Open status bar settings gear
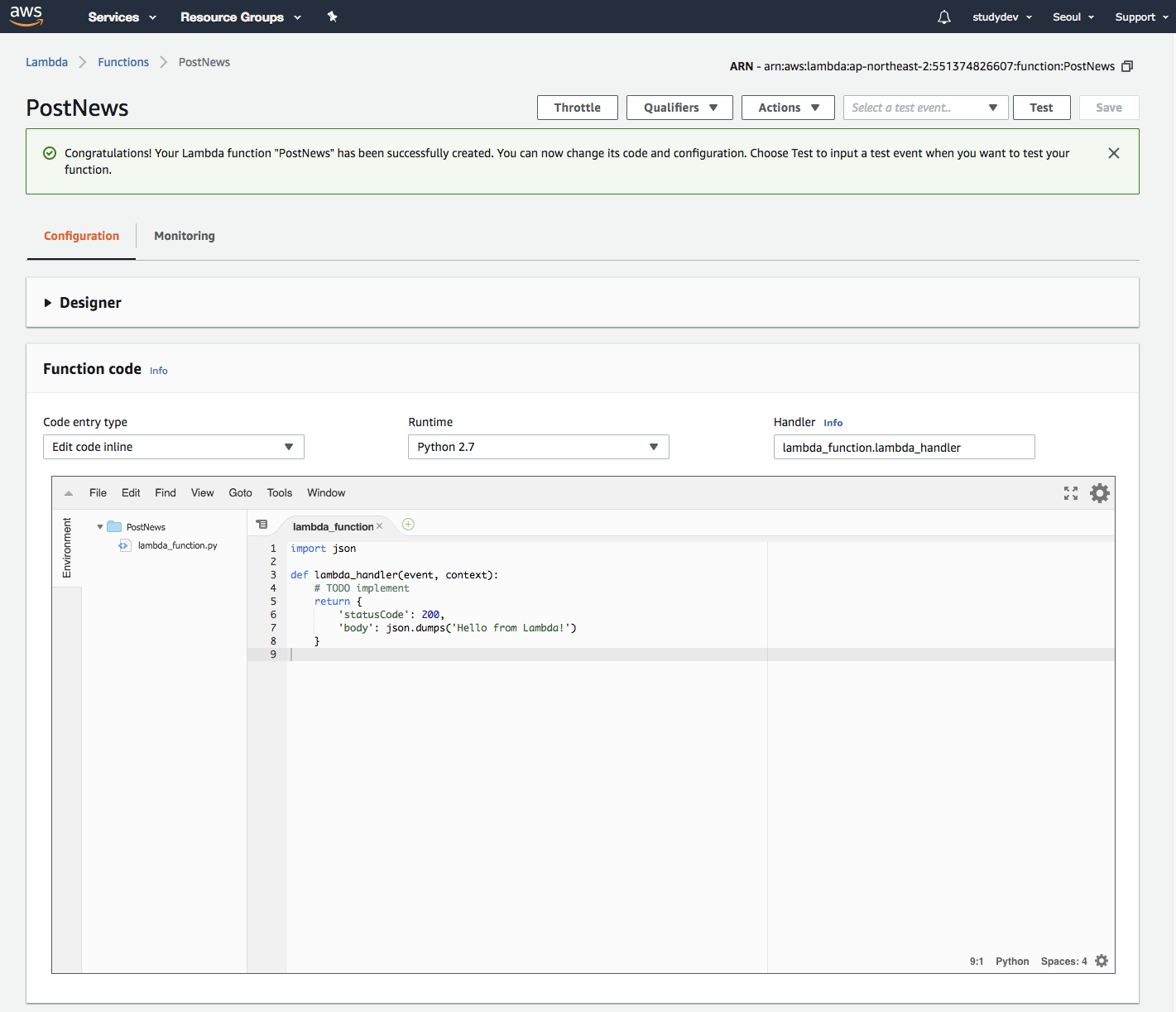1176x1012 pixels. pyautogui.click(x=1102, y=961)
